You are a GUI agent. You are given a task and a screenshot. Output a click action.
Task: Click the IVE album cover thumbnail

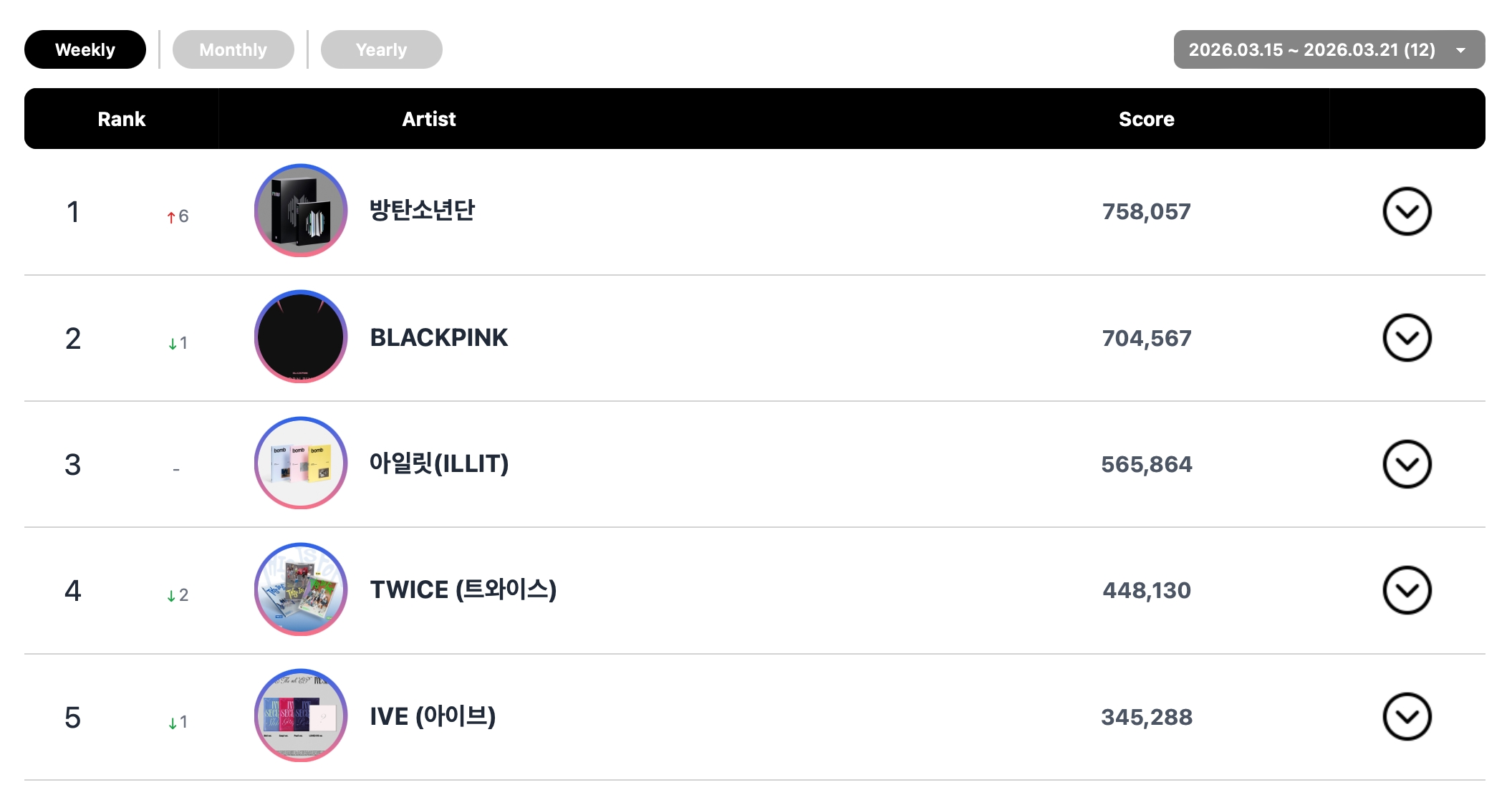click(x=301, y=715)
